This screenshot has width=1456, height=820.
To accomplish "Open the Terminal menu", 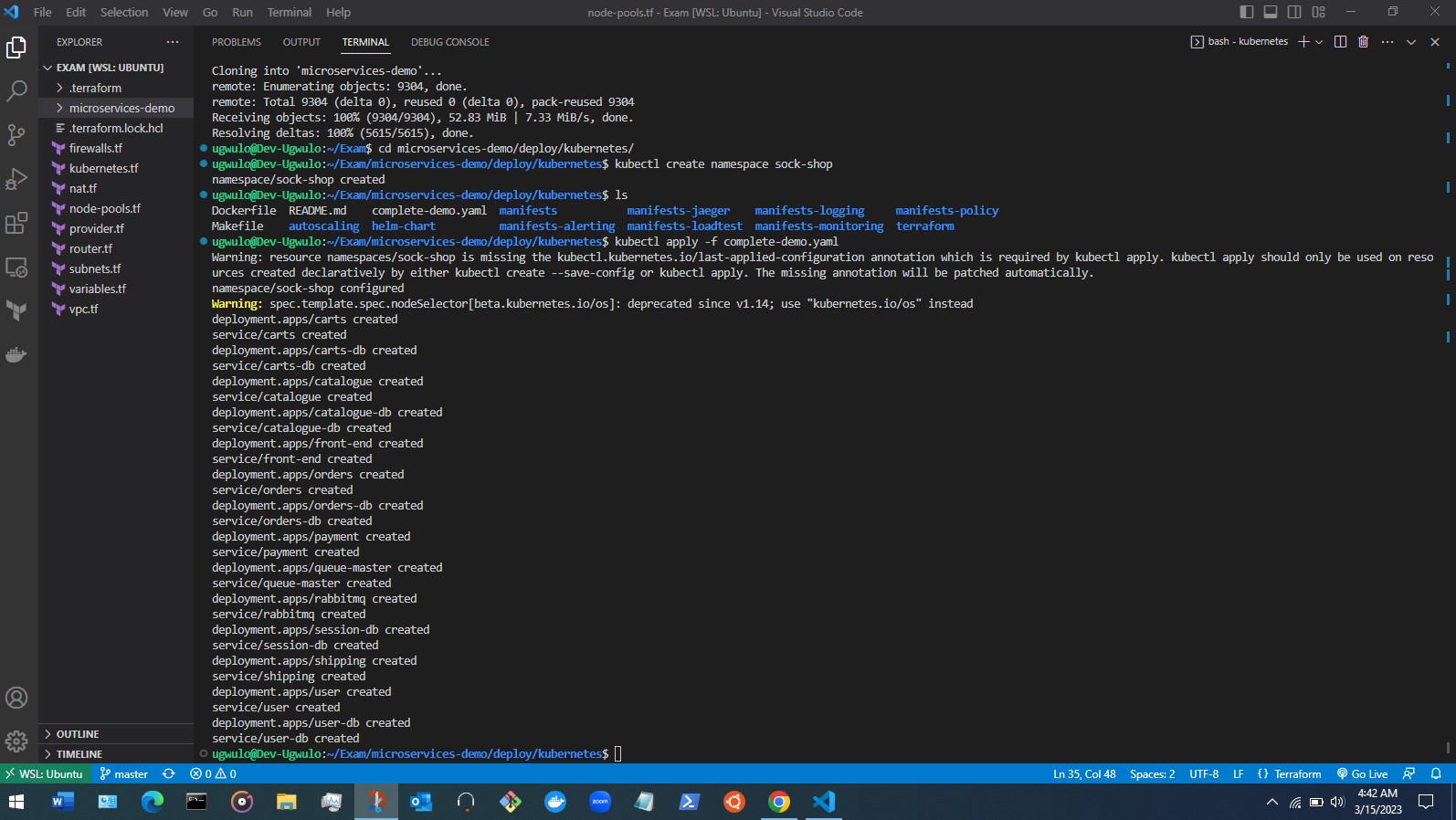I will [290, 12].
